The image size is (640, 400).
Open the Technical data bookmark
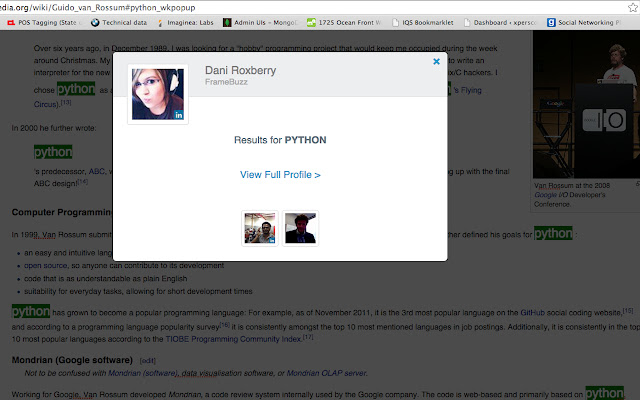tap(119, 22)
